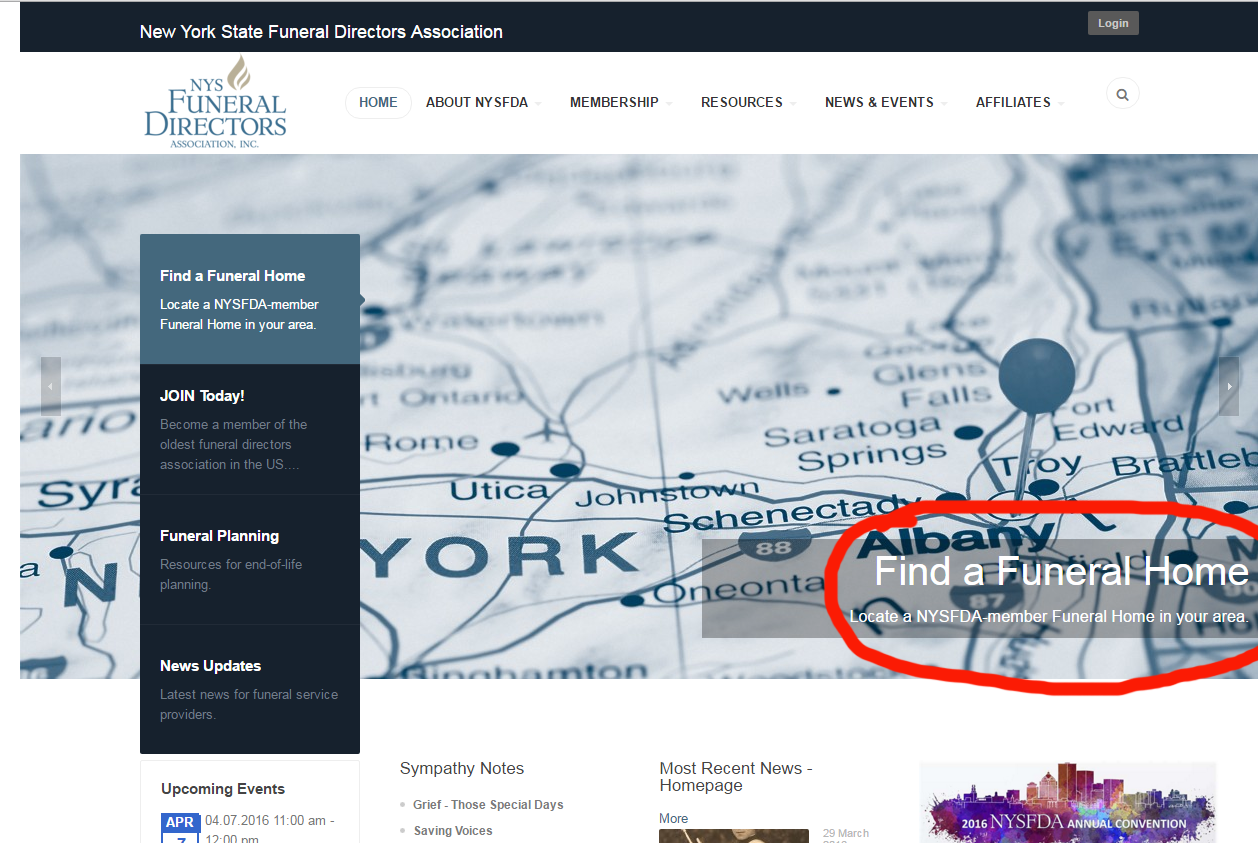Click 'Locate a NYSFDA-member Funeral Home' banner caption
The width and height of the screenshot is (1258, 843).
click(1049, 616)
